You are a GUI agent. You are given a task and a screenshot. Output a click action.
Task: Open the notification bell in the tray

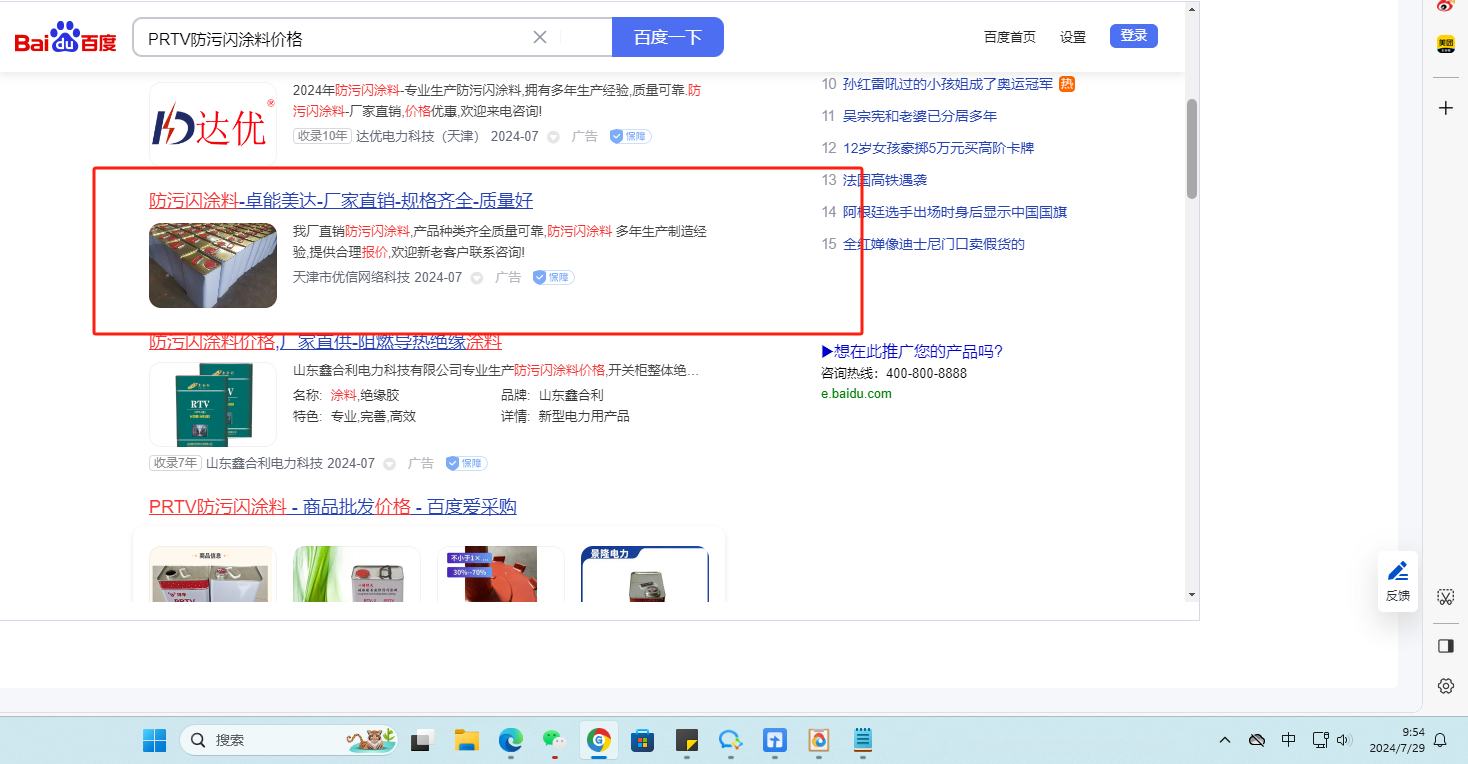1441,740
